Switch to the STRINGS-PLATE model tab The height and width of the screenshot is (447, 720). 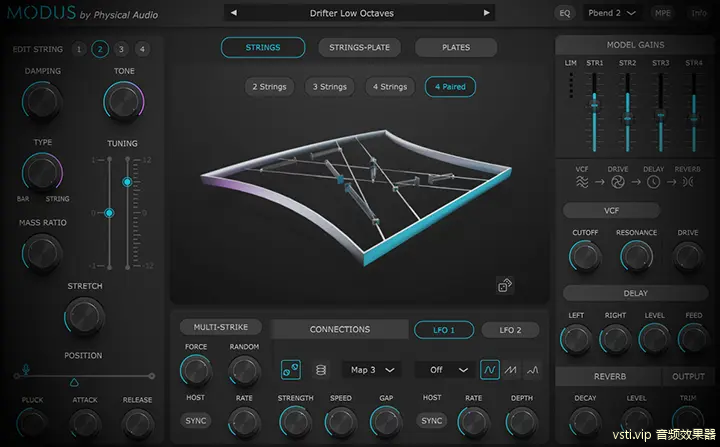click(360, 47)
